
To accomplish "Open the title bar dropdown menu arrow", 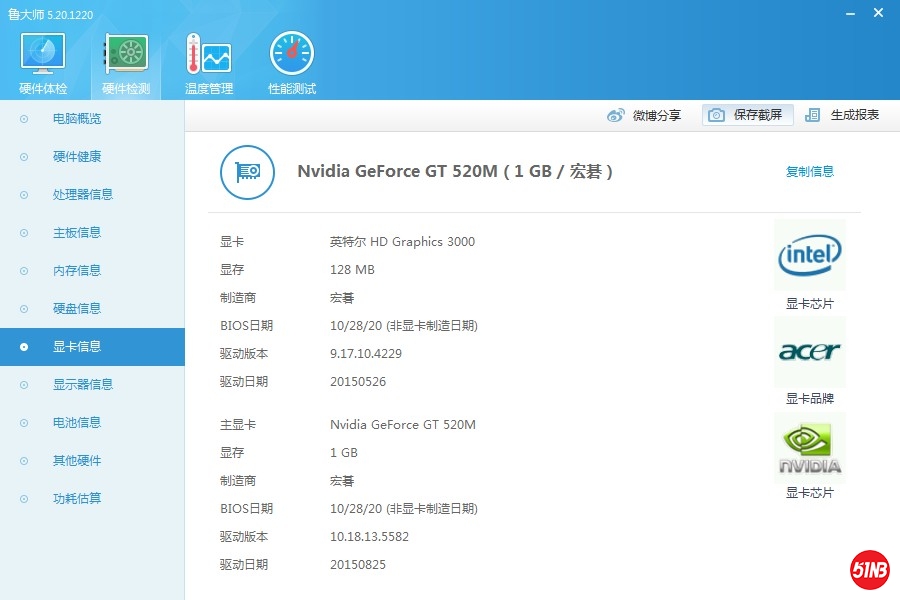I will coord(822,13).
